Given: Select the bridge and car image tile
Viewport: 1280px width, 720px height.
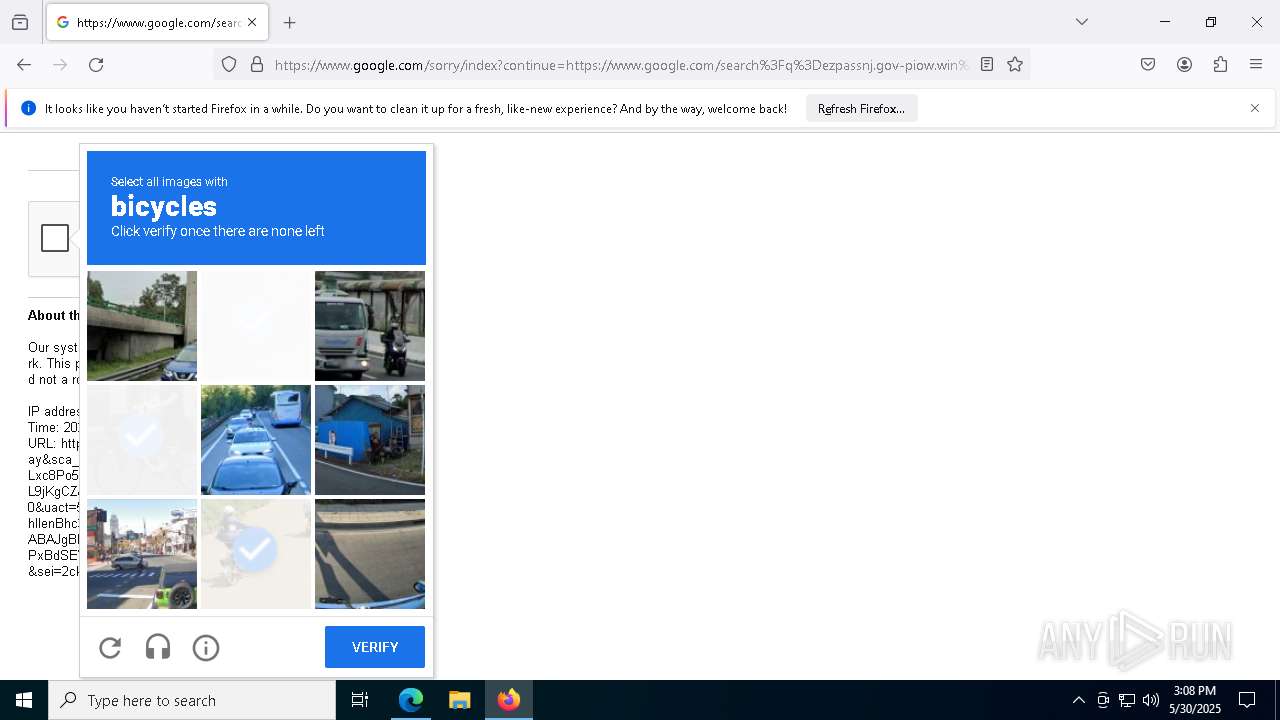Looking at the screenshot, I should point(142,326).
